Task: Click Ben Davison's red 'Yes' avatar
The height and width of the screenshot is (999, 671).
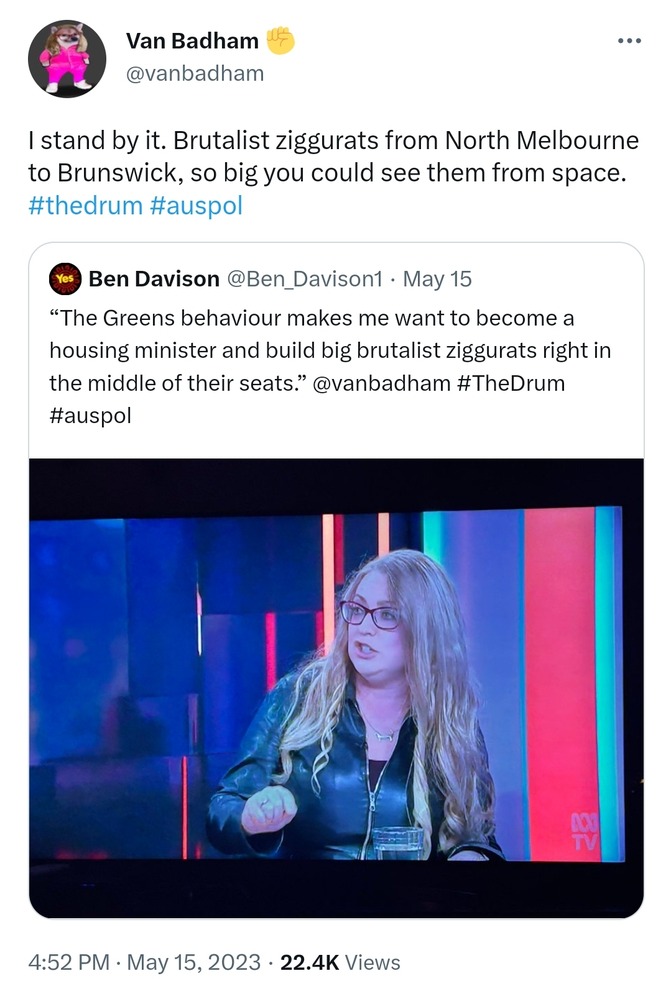Action: click(65, 279)
